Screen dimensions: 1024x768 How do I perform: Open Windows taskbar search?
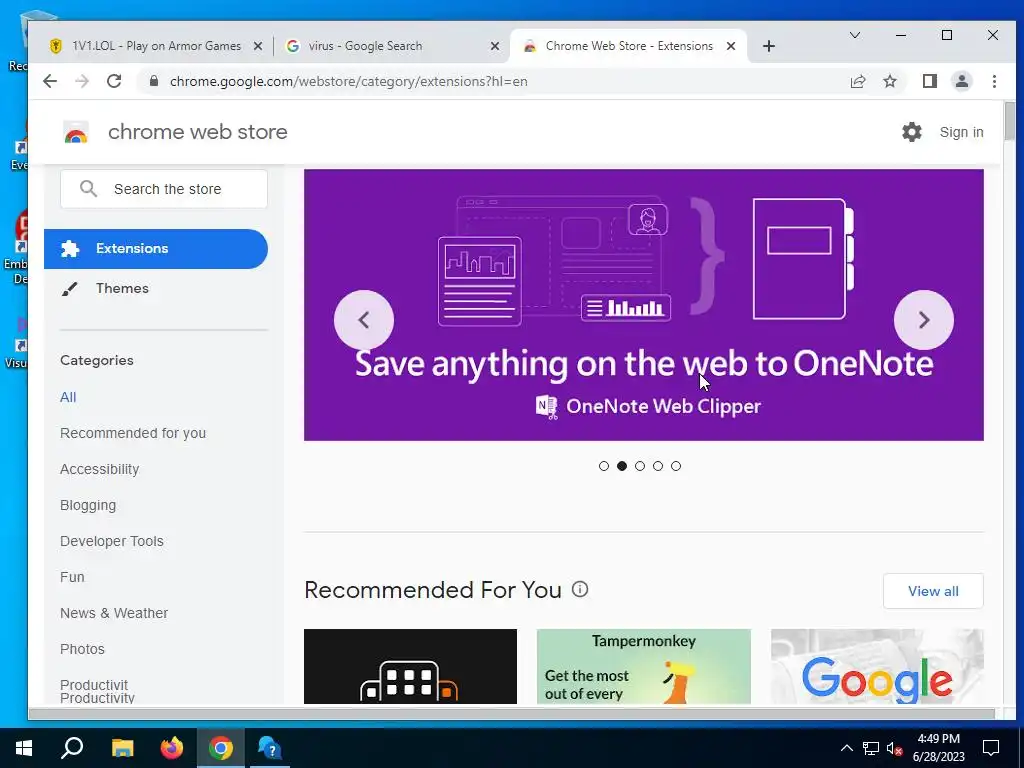coord(72,748)
